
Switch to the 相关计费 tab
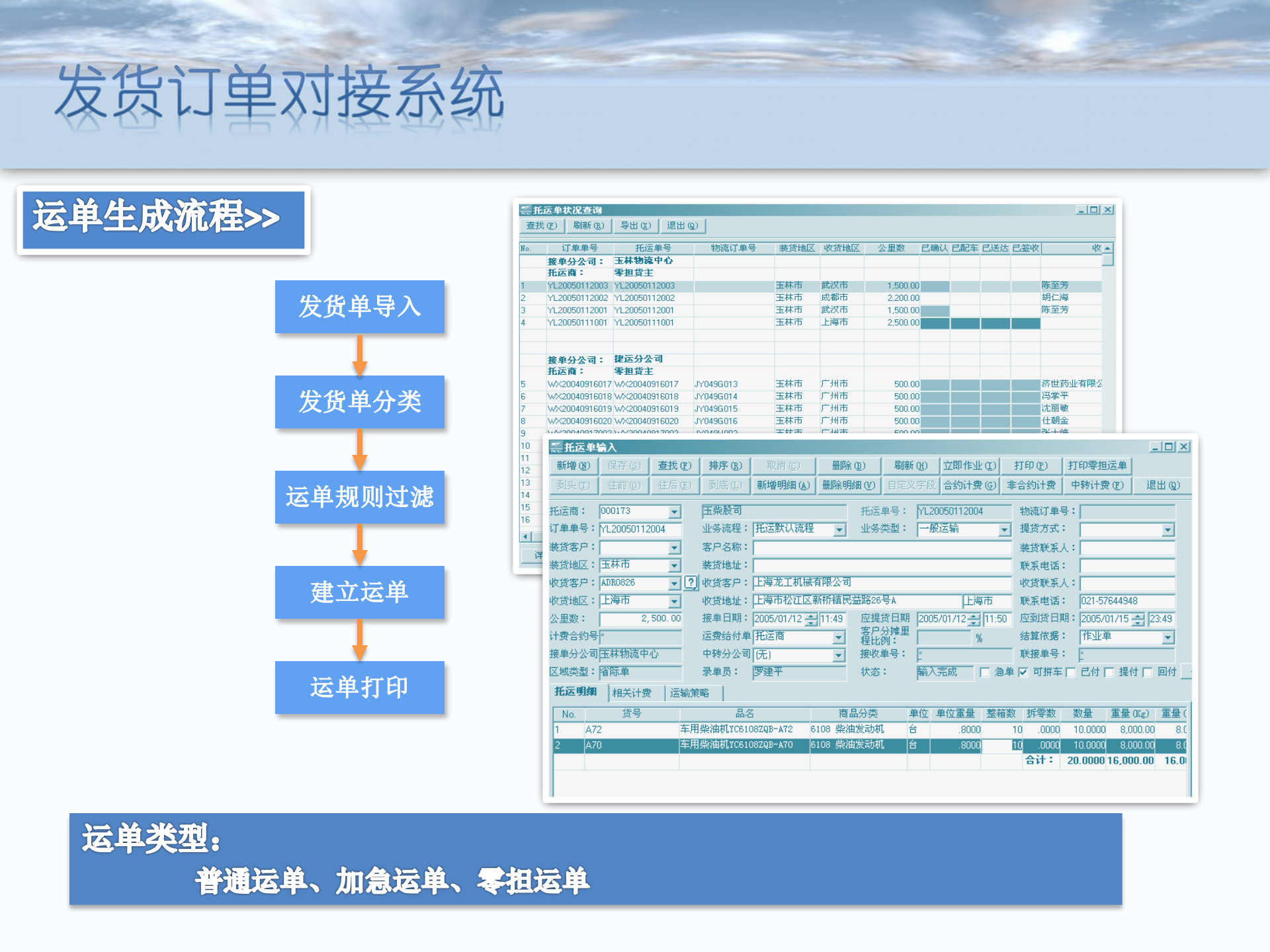(633, 693)
